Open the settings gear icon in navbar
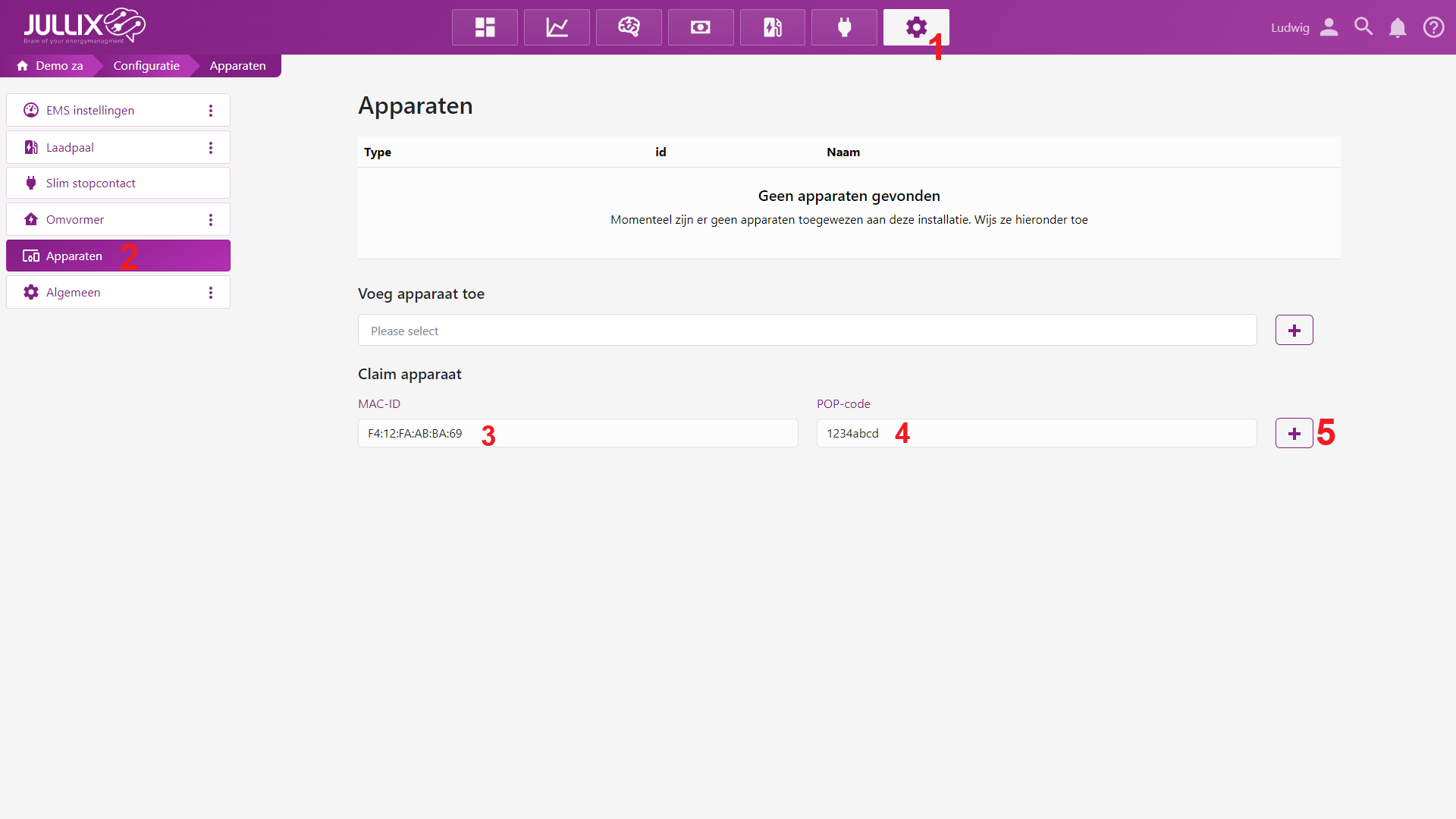 [915, 27]
